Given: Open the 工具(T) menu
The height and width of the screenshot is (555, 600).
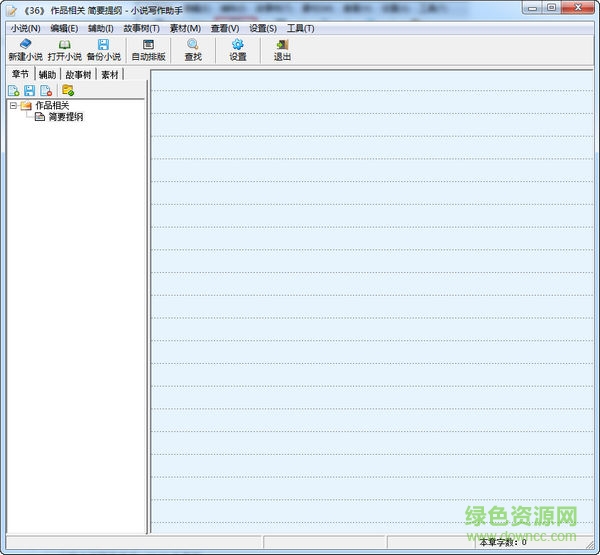Looking at the screenshot, I should pyautogui.click(x=300, y=28).
